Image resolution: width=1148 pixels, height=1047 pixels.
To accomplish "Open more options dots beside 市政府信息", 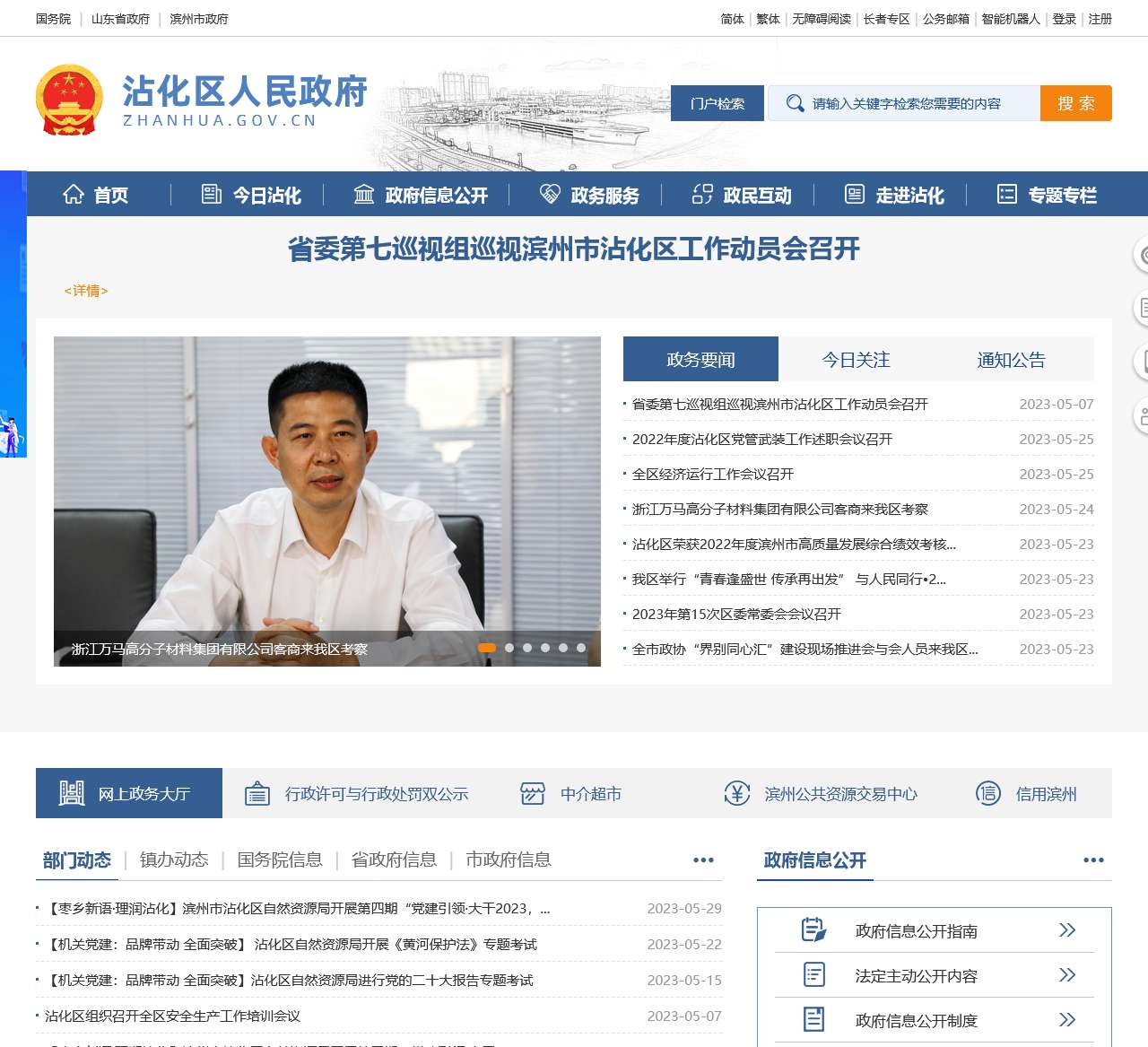I will pos(703,860).
